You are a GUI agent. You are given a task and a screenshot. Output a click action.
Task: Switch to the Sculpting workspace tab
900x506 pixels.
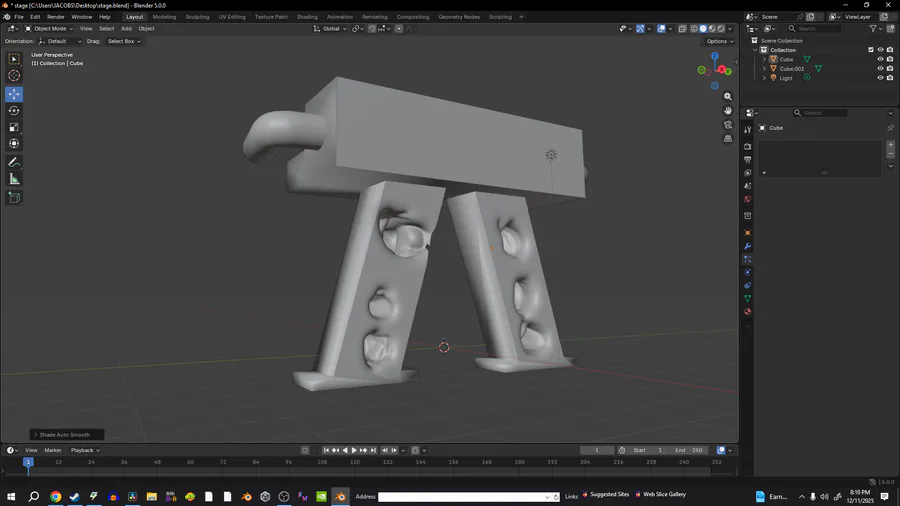coord(197,17)
